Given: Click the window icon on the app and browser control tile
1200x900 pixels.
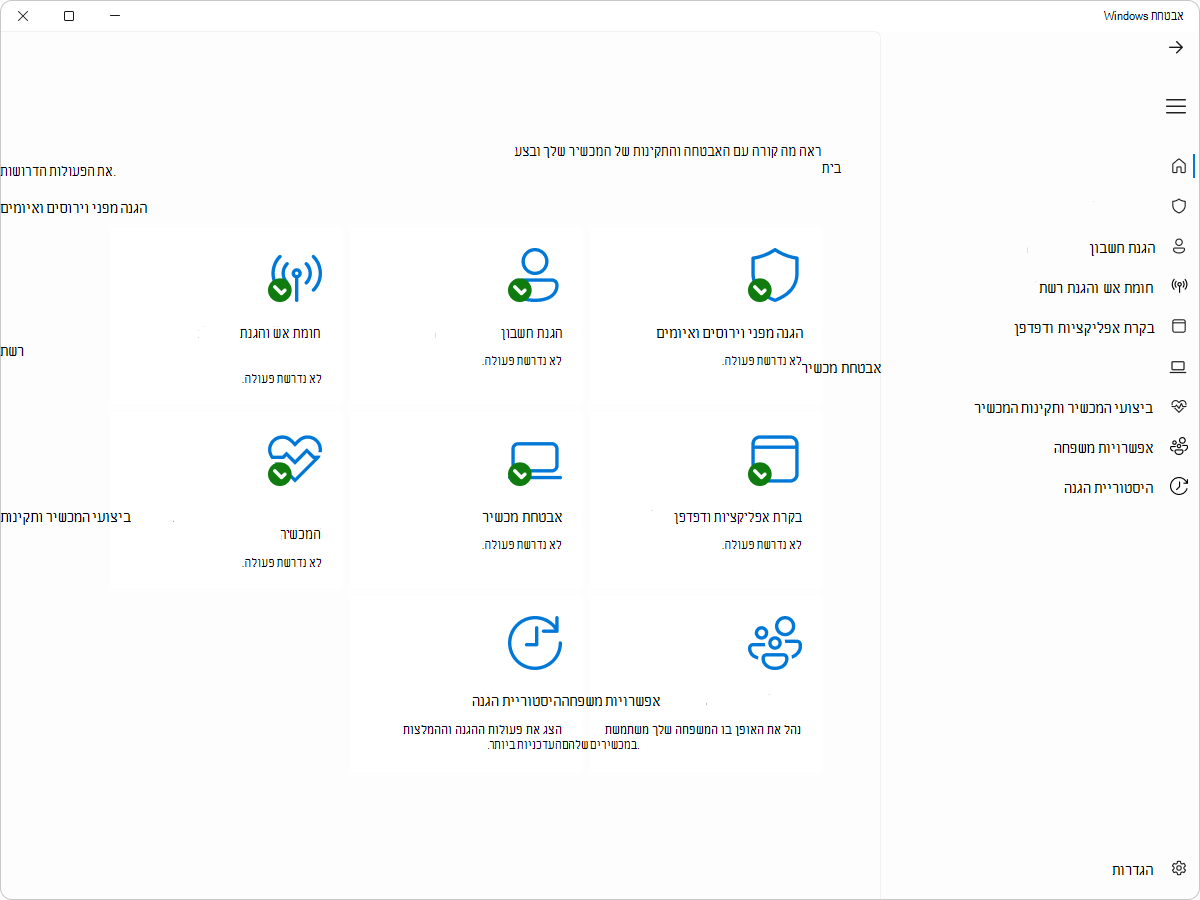Looking at the screenshot, I should (773, 460).
